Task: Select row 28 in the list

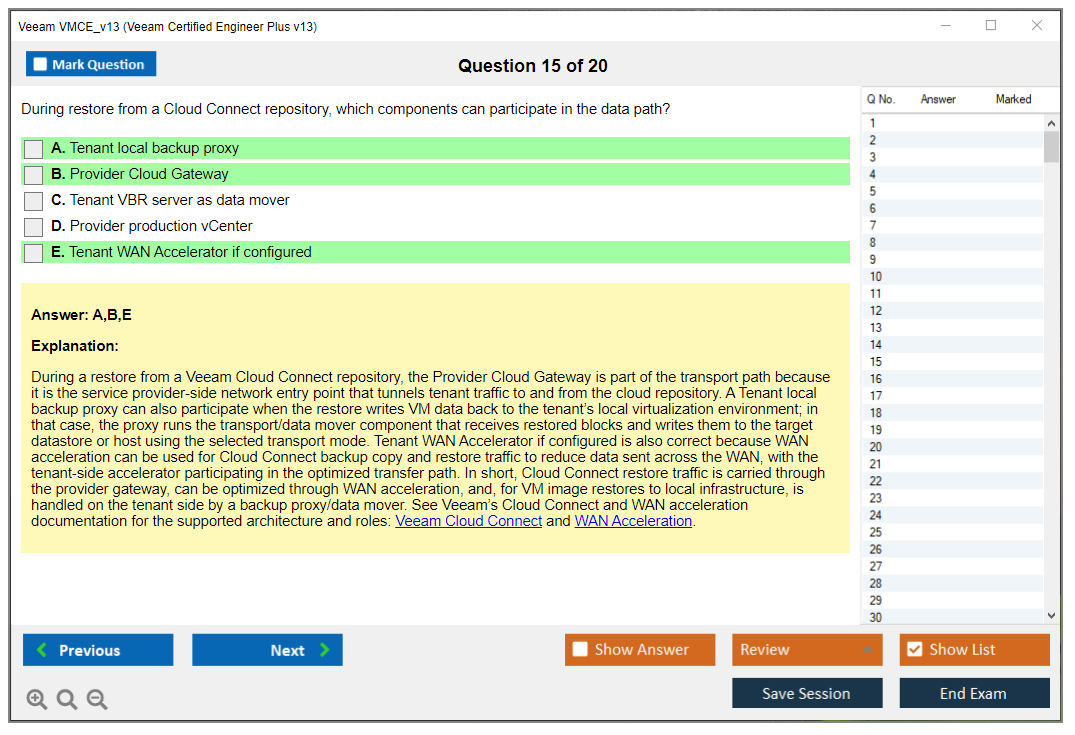Action: point(952,583)
